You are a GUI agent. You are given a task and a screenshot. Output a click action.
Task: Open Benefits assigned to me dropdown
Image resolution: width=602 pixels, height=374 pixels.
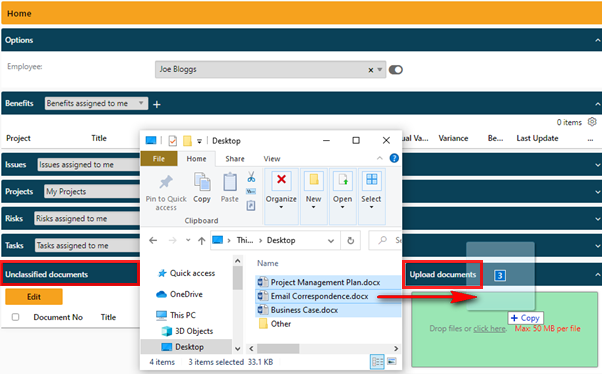[x=96, y=103]
